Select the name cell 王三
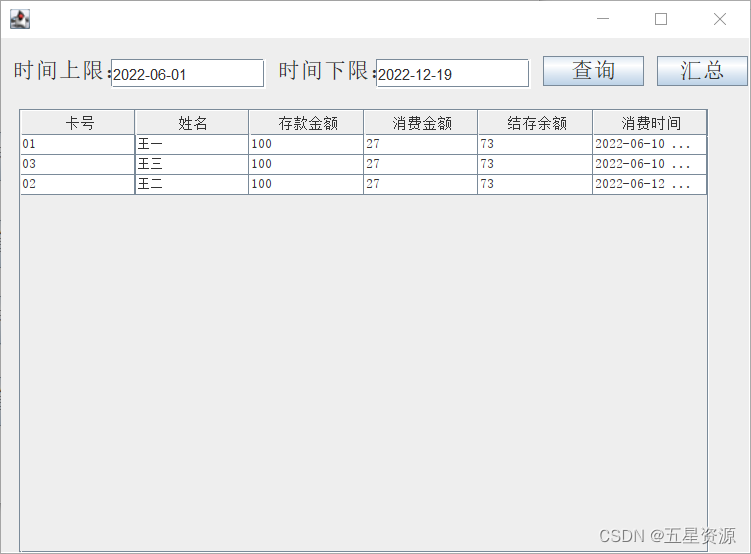 pos(192,164)
